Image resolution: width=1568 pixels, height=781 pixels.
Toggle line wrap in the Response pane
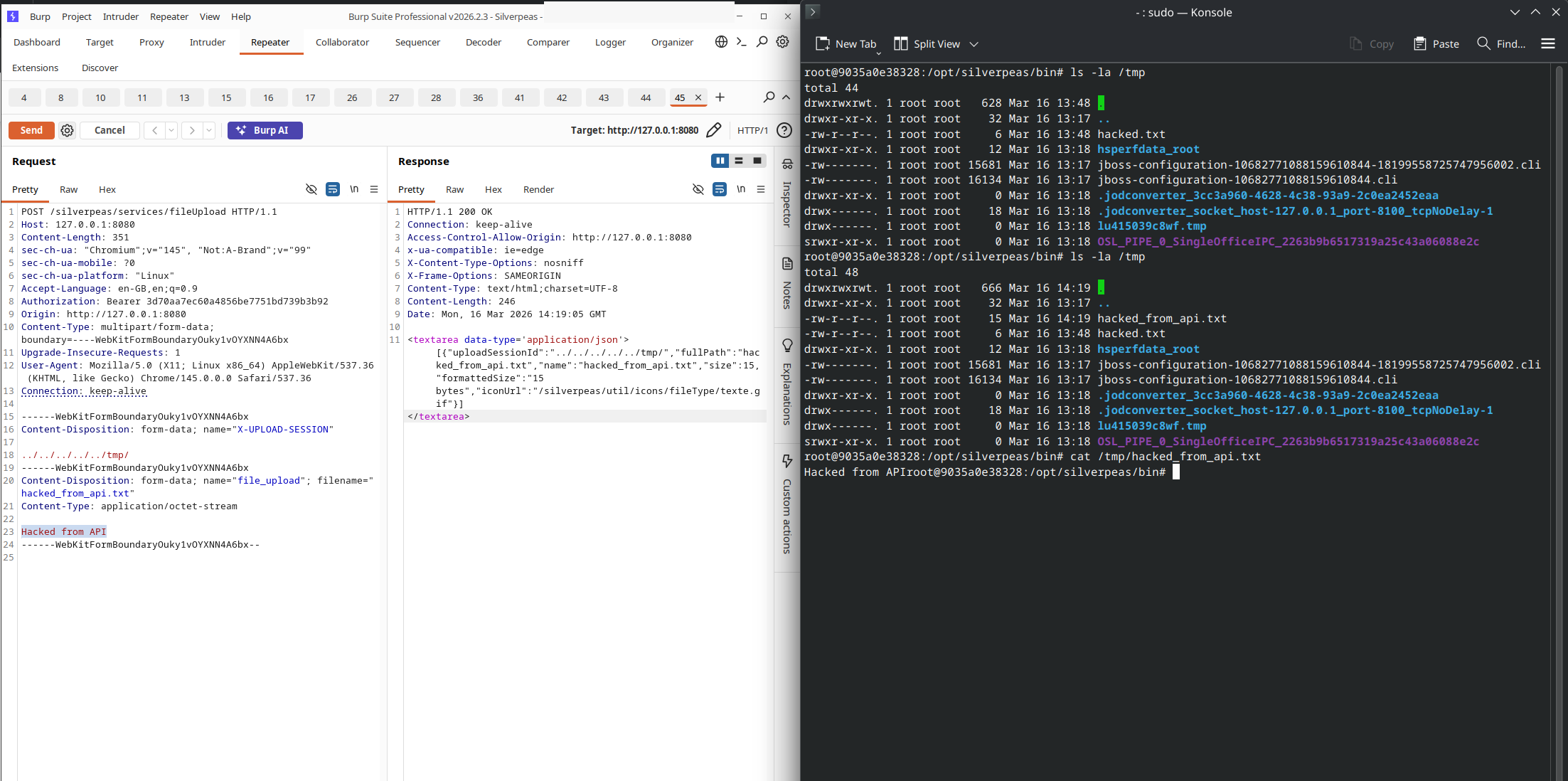(x=720, y=189)
